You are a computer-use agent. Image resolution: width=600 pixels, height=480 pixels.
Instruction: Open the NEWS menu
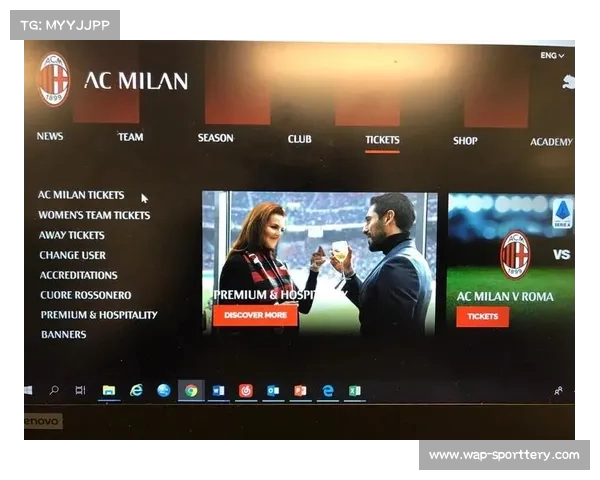tap(50, 136)
